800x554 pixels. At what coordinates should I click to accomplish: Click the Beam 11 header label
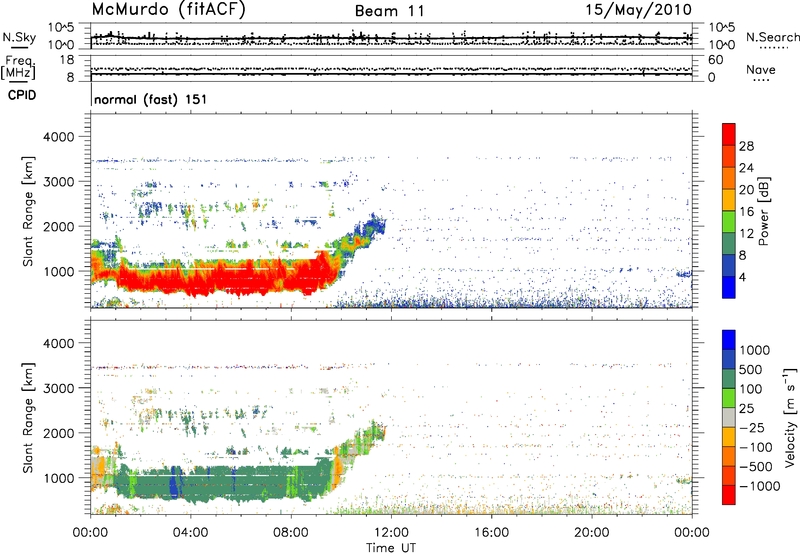pyautogui.click(x=390, y=11)
